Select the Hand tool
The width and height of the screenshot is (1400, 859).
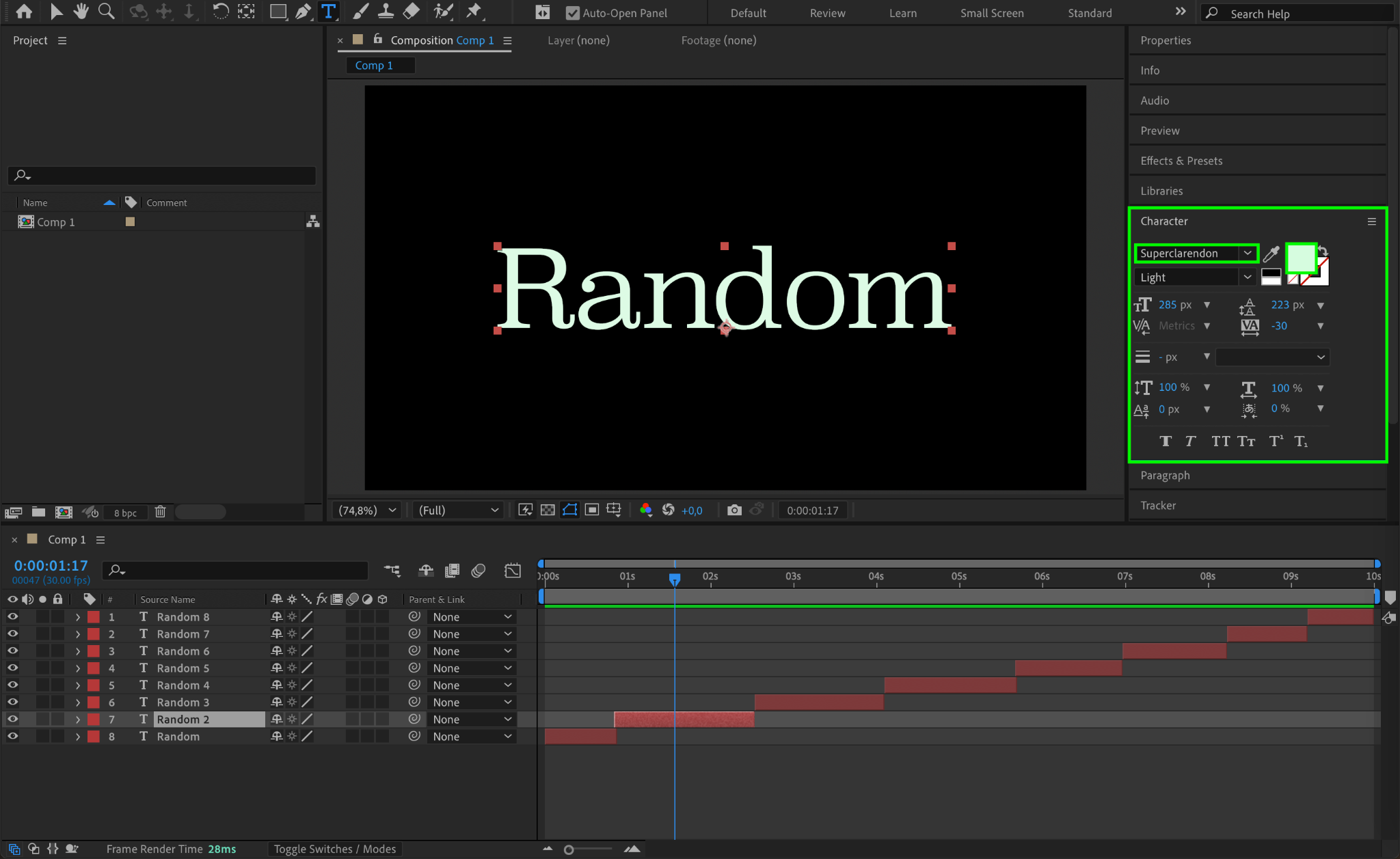[81, 12]
